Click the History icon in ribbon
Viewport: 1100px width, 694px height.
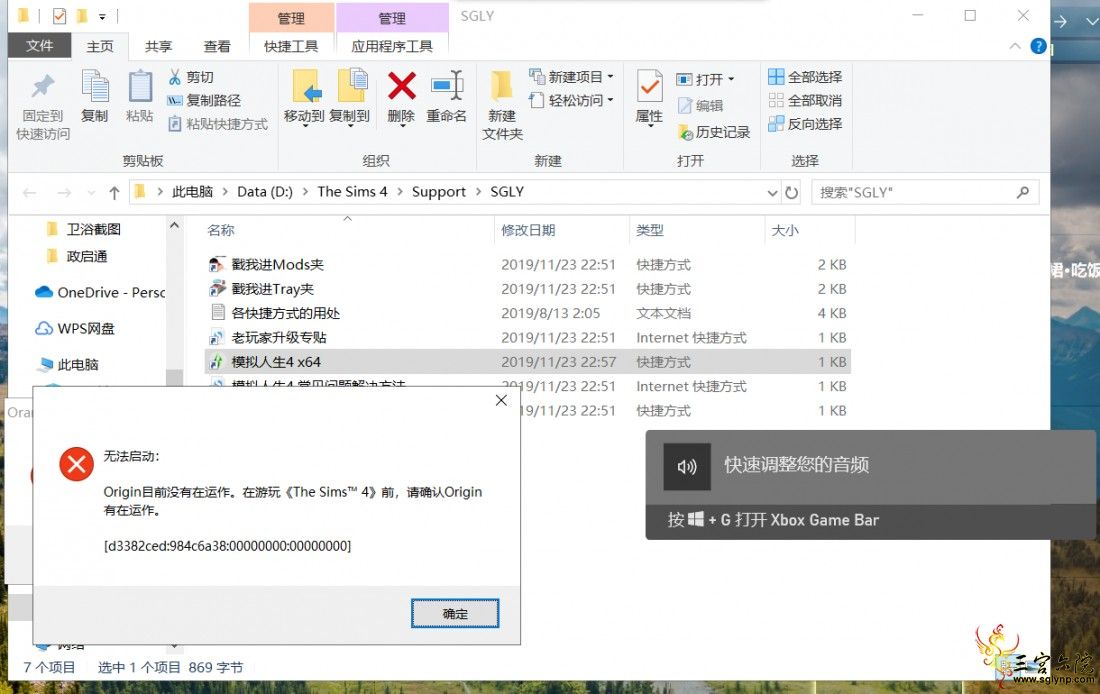tap(685, 132)
